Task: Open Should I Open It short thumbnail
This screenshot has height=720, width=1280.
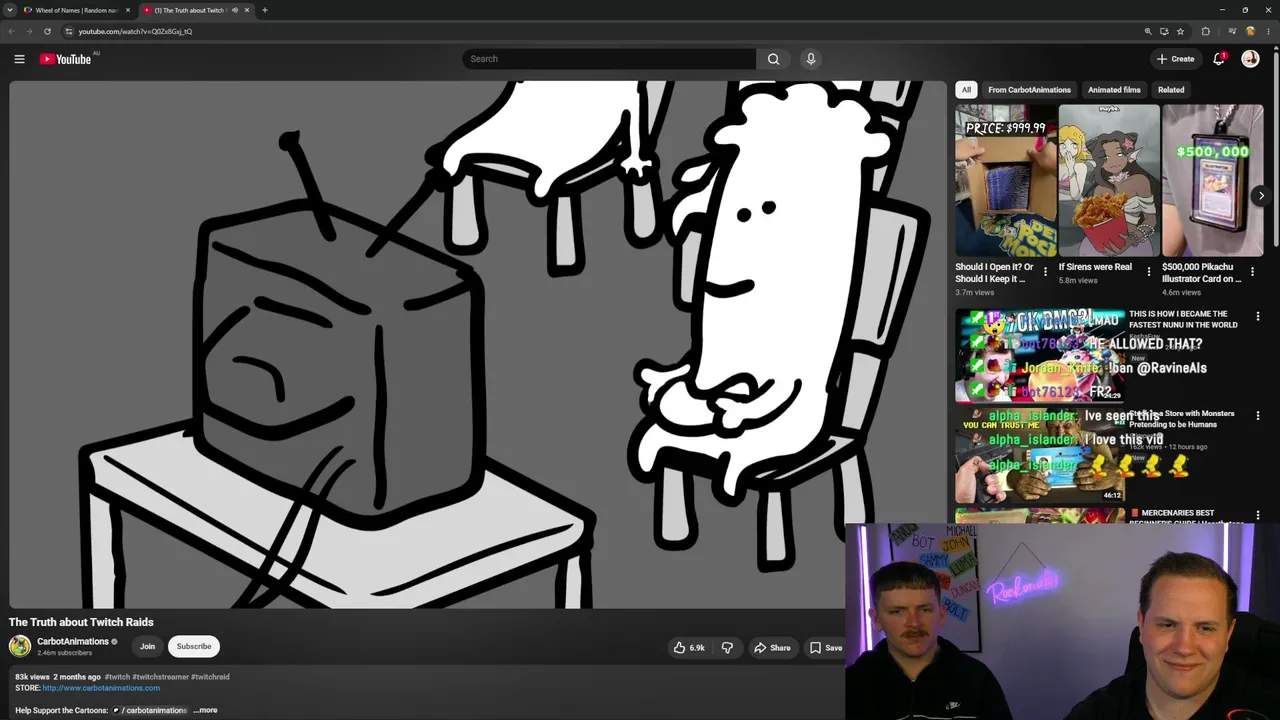Action: coord(1005,181)
